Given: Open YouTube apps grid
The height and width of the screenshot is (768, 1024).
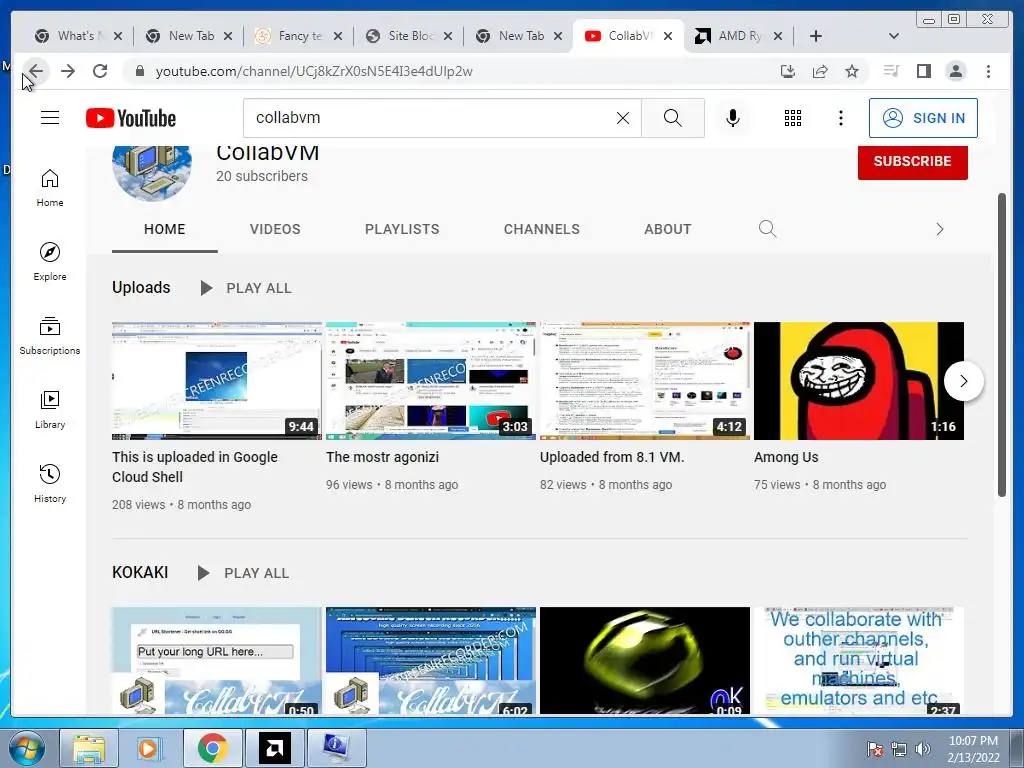Looking at the screenshot, I should (793, 118).
